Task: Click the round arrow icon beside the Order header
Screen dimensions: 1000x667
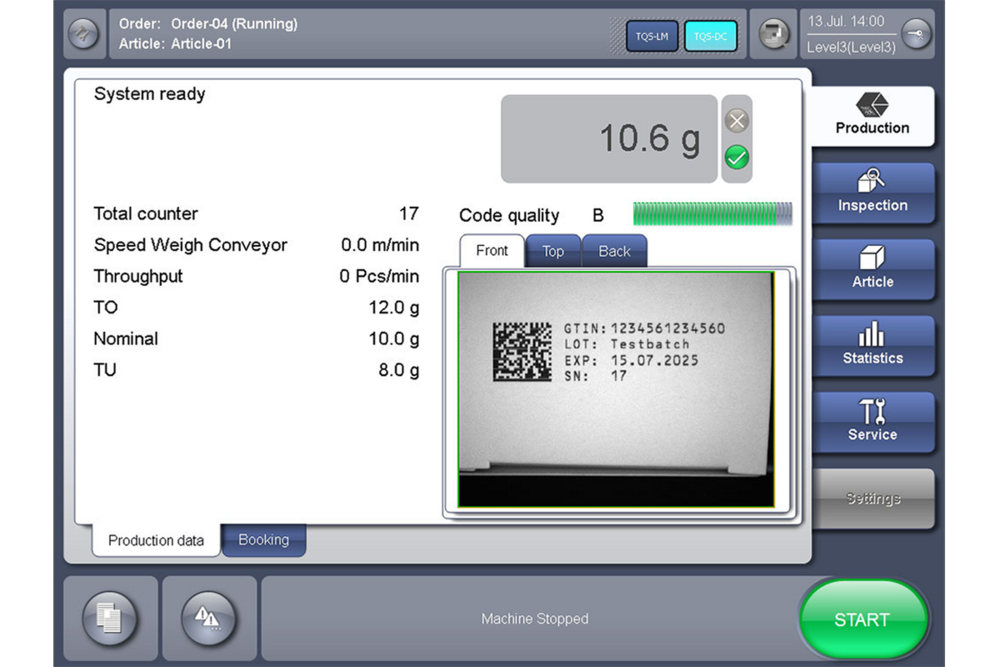Action: coord(84,34)
